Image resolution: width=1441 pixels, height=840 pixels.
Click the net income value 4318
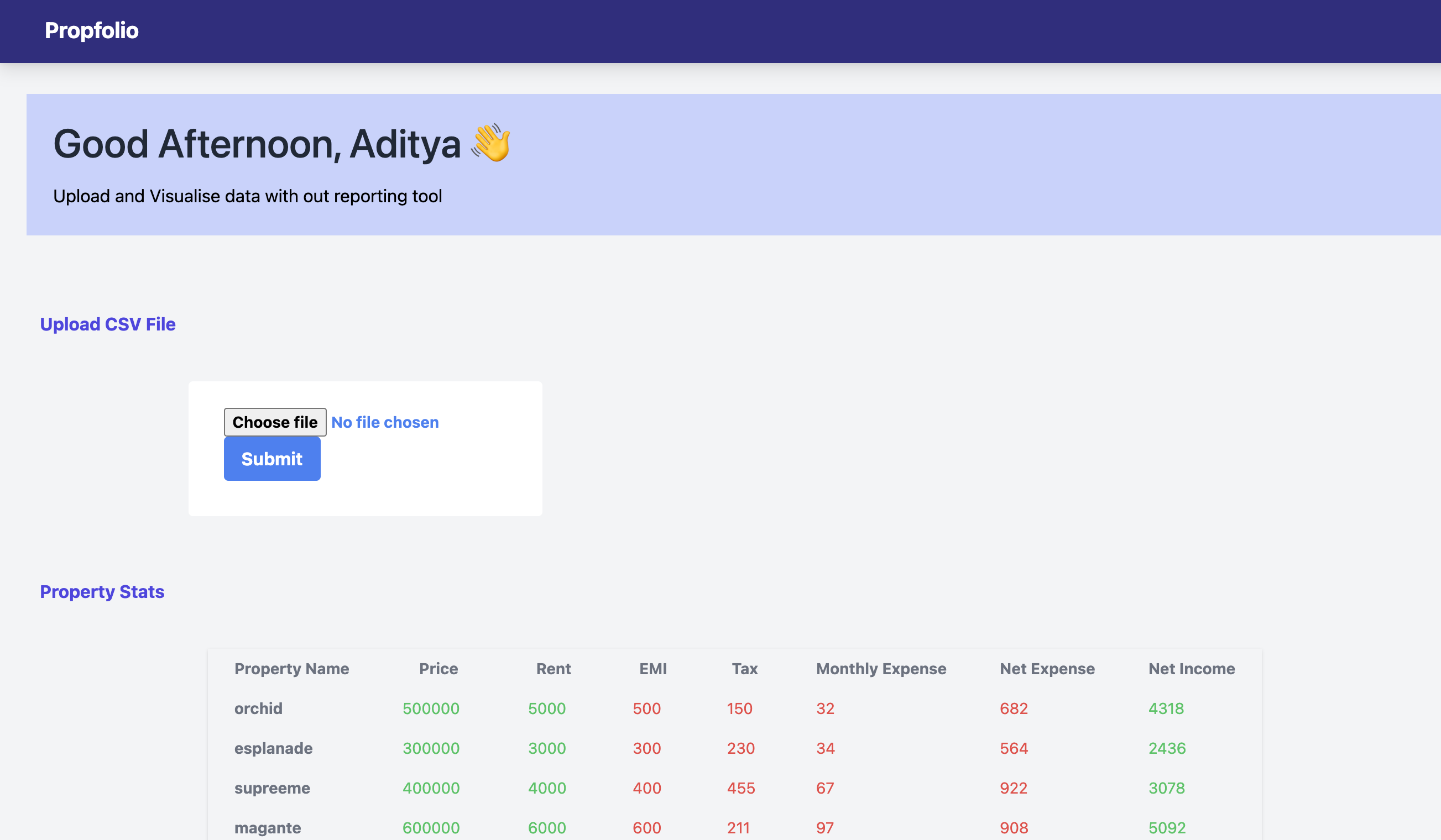1167,709
